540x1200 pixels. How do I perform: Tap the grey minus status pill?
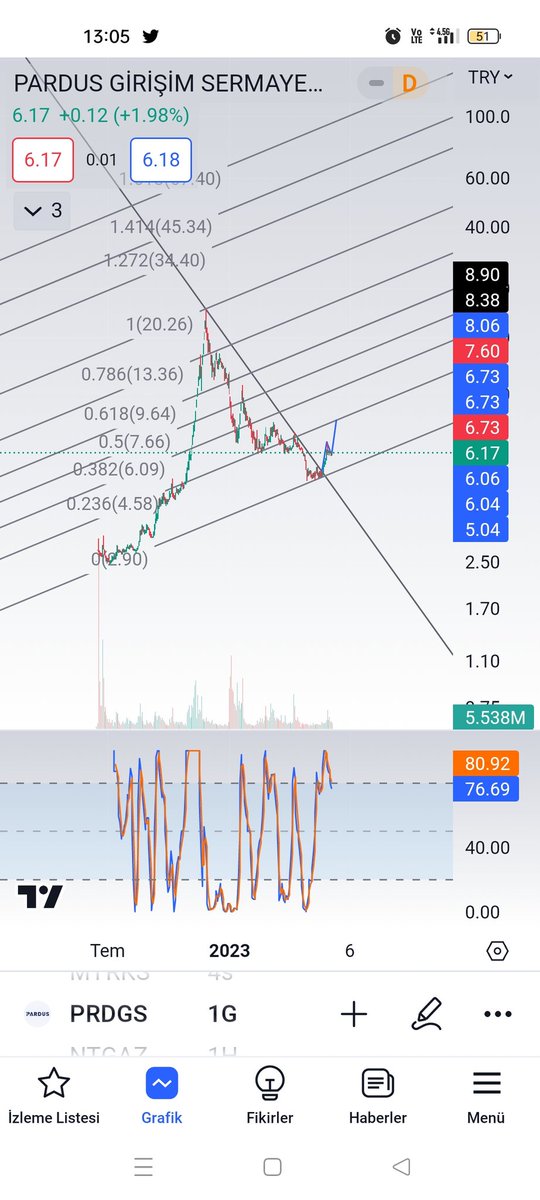pyautogui.click(x=377, y=84)
